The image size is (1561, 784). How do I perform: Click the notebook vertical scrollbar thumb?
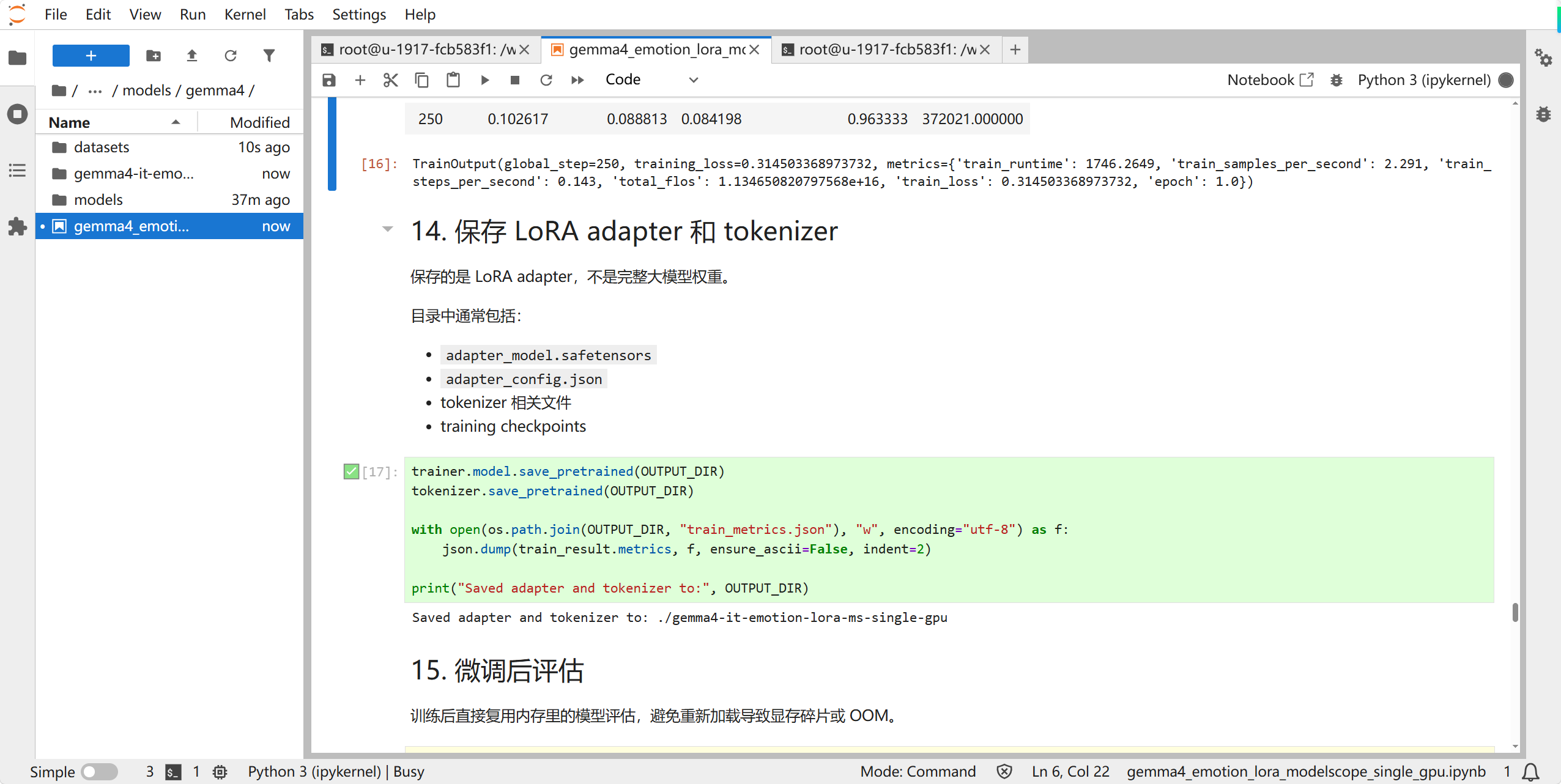pyautogui.click(x=1515, y=612)
